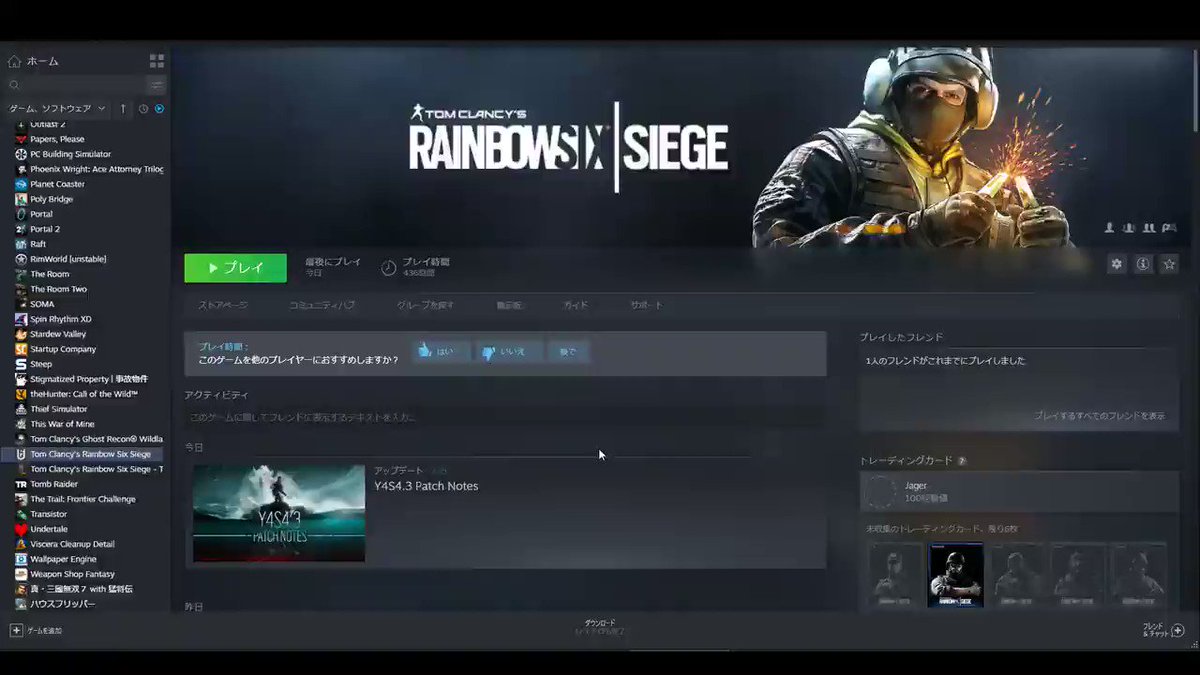Viewport: 1200px width, 675px height.
Task: Open the advanced filter settings icon
Action: point(157,85)
